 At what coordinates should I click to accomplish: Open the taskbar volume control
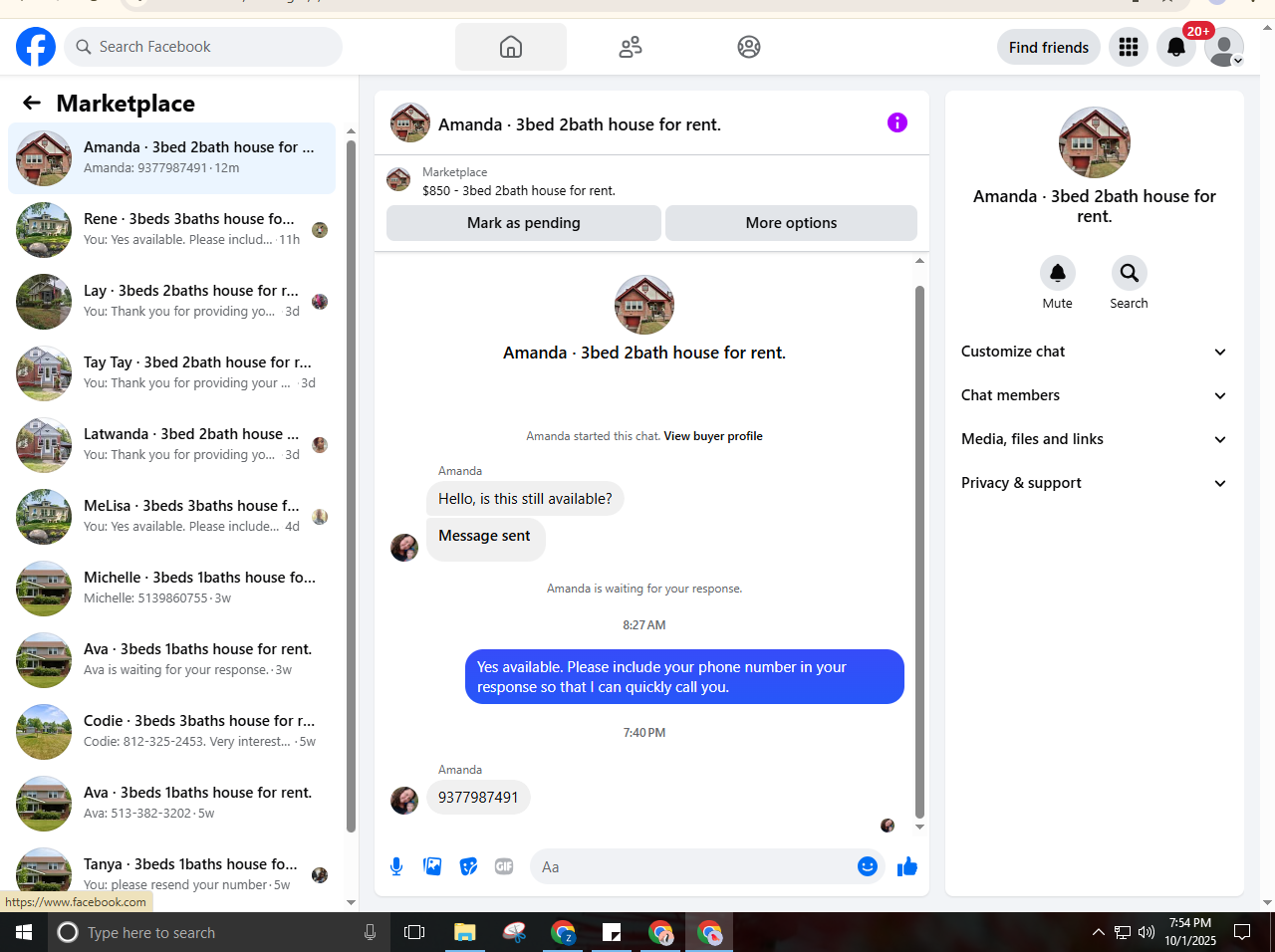1147,932
